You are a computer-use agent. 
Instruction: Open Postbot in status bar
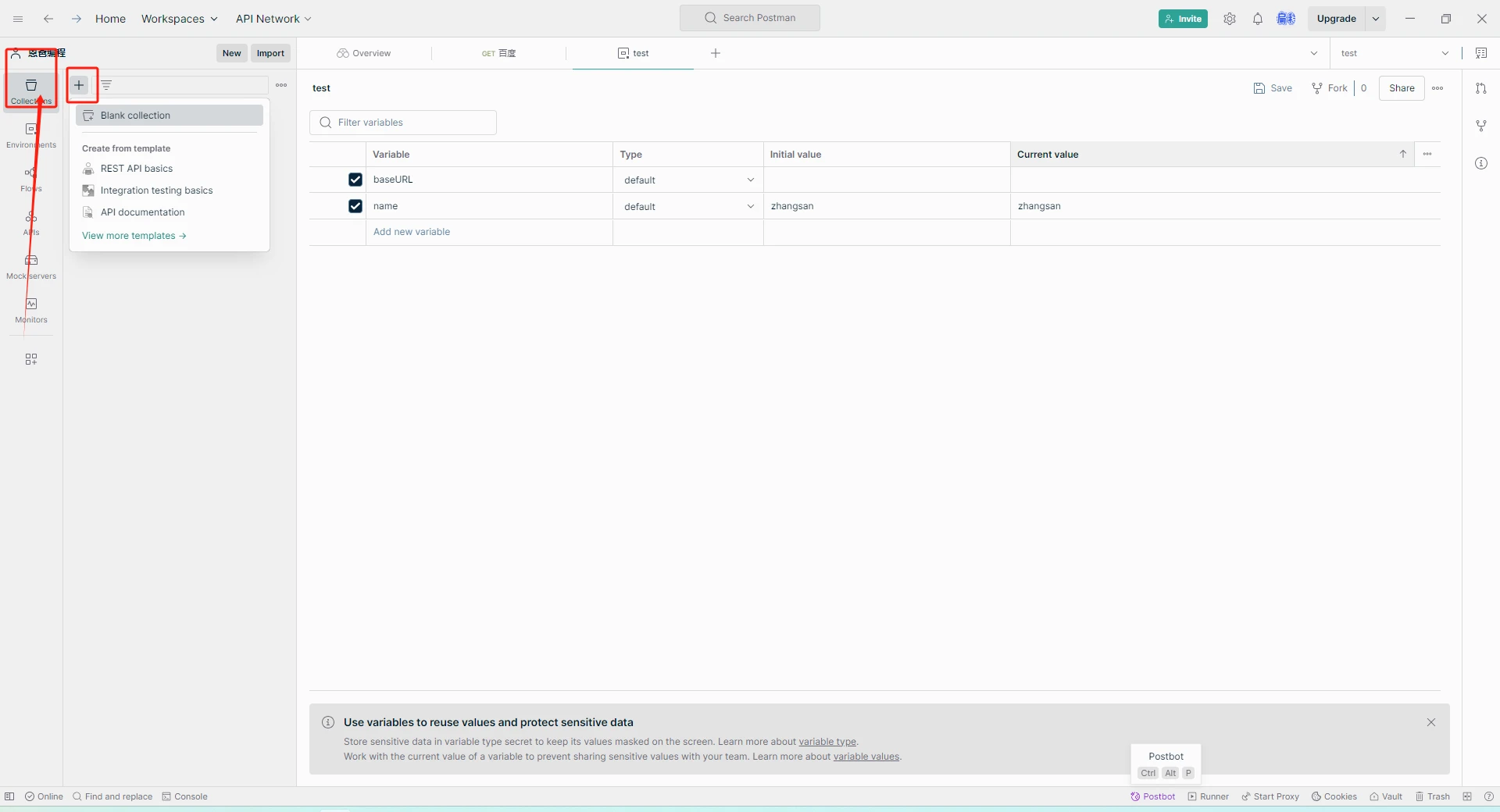coord(1153,796)
